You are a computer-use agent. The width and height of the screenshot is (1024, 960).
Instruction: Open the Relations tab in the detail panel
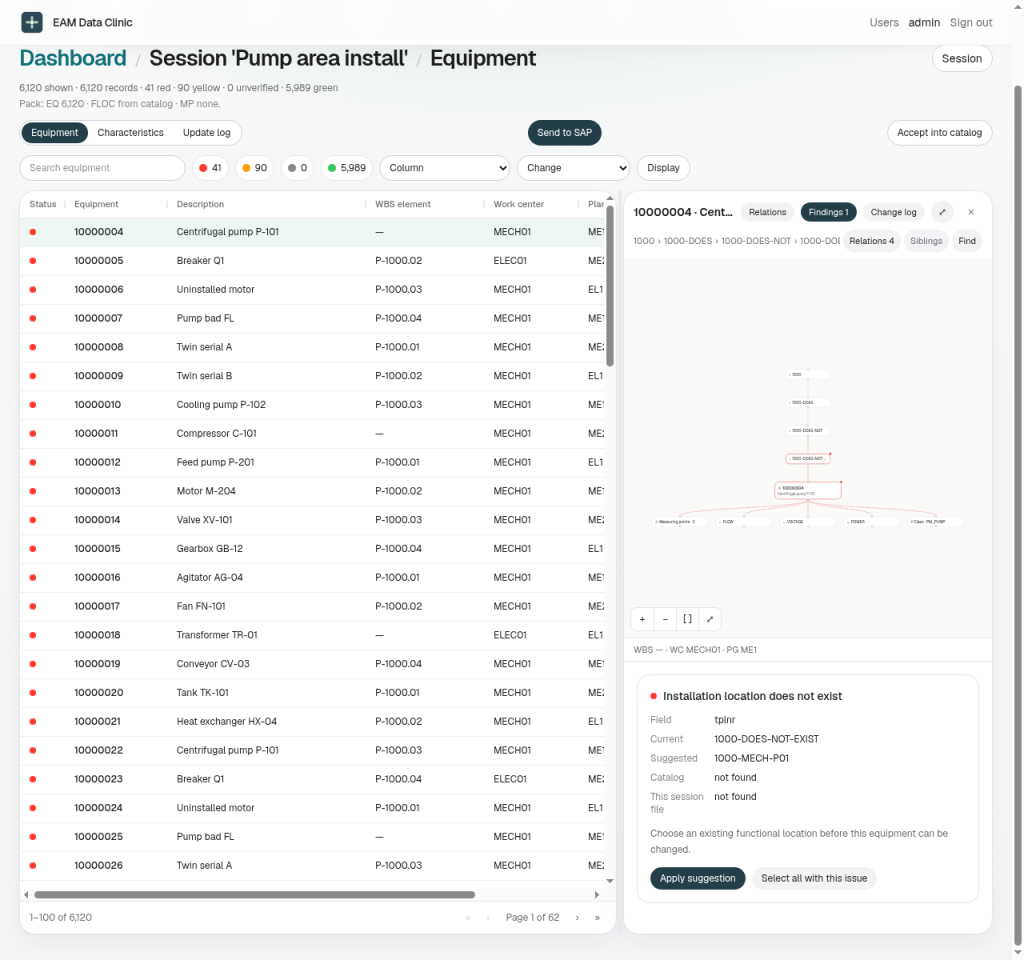click(767, 212)
